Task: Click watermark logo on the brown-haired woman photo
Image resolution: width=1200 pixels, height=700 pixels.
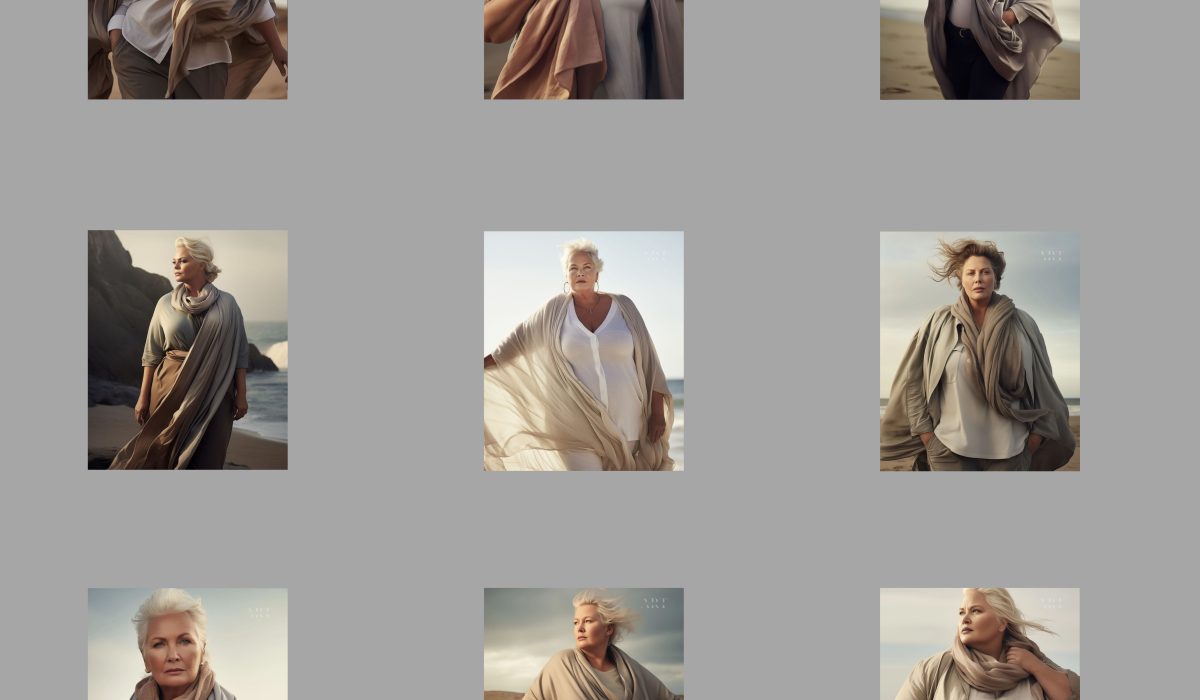Action: tap(1052, 255)
